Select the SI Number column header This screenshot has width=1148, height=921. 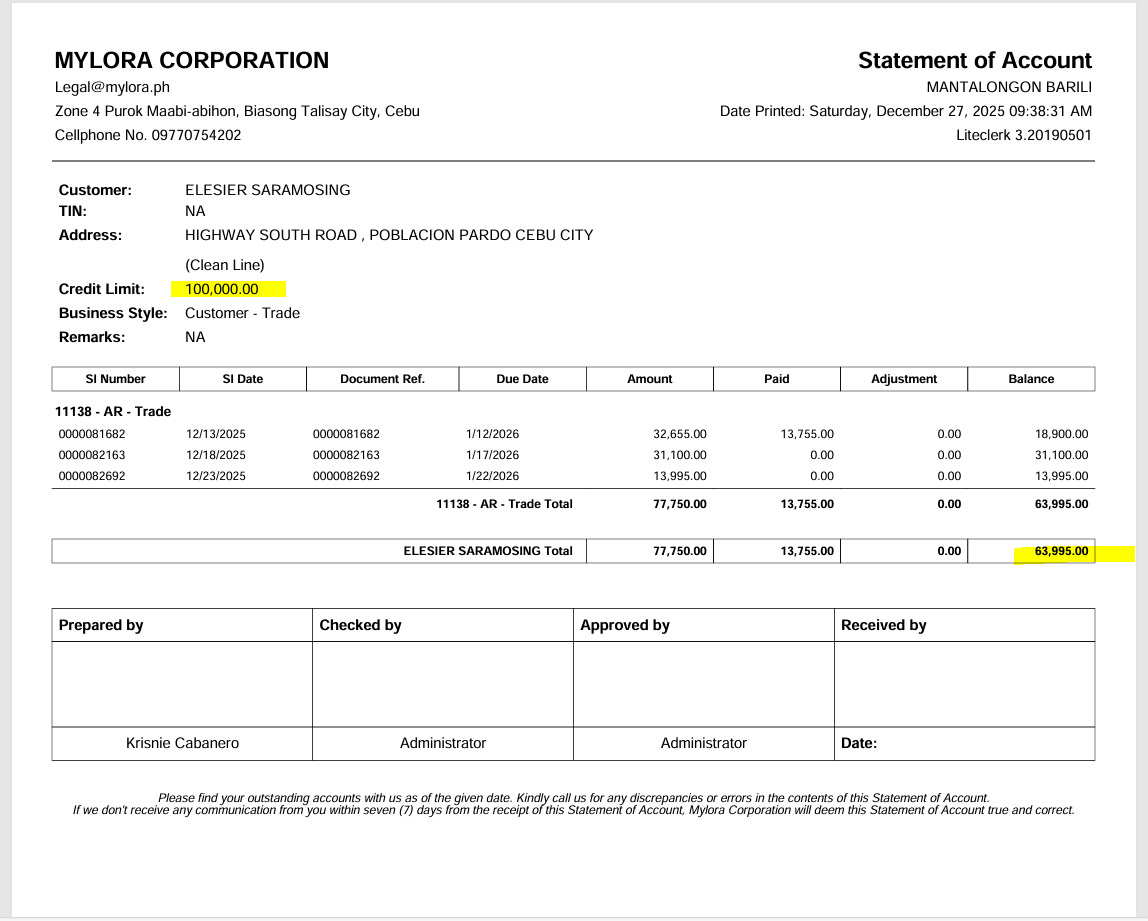pyautogui.click(x=115, y=379)
